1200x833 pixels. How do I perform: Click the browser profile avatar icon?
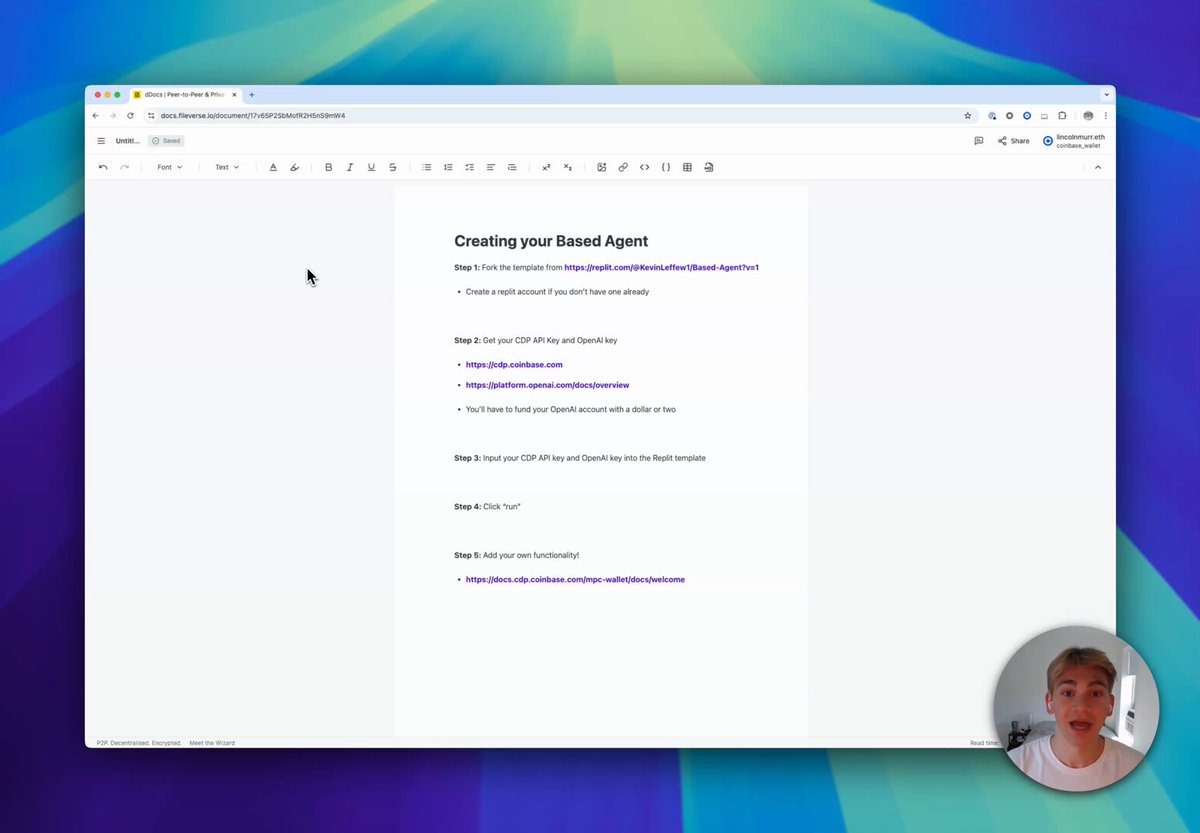(1088, 116)
